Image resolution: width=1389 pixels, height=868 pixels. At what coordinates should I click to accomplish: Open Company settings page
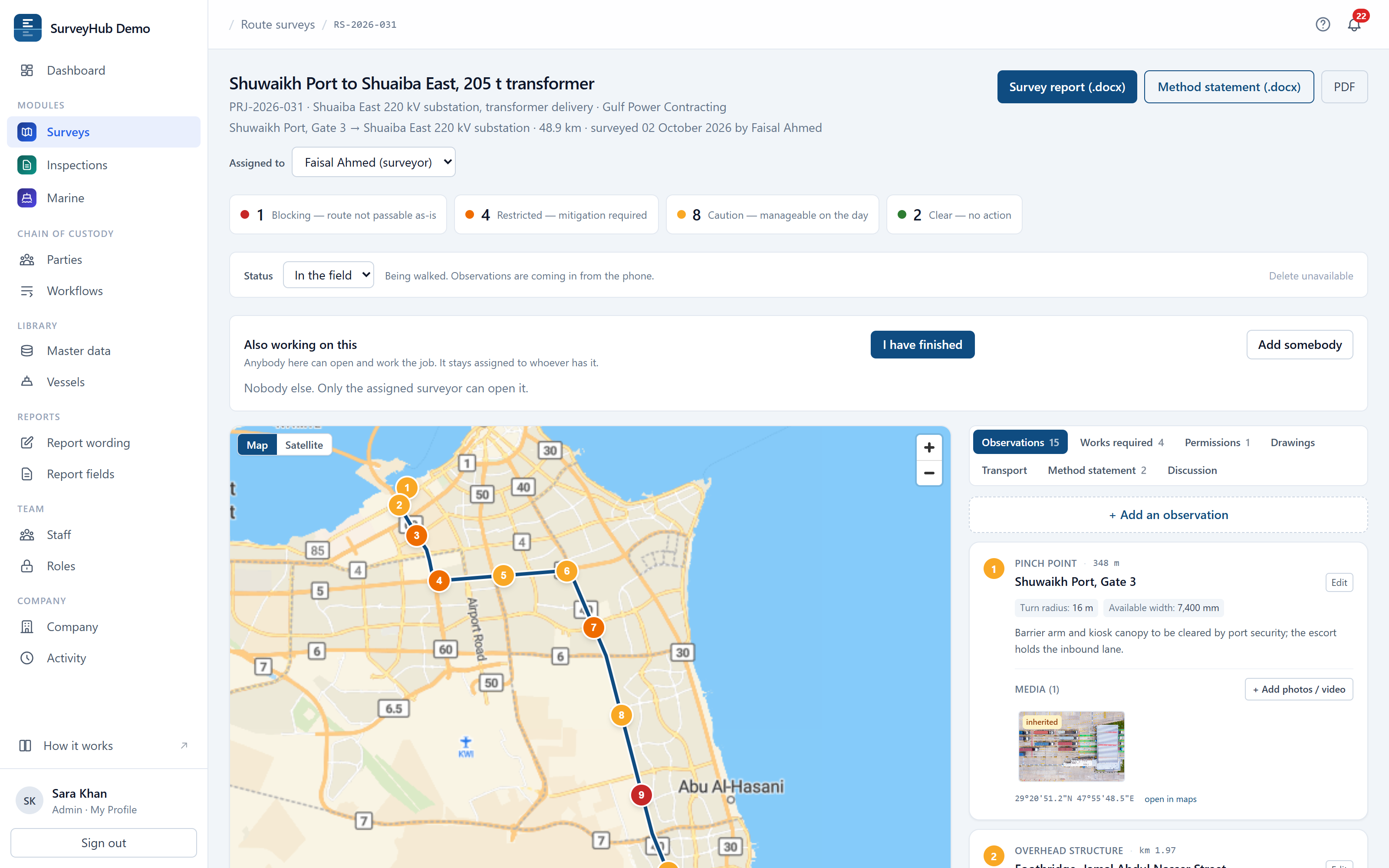point(104,626)
